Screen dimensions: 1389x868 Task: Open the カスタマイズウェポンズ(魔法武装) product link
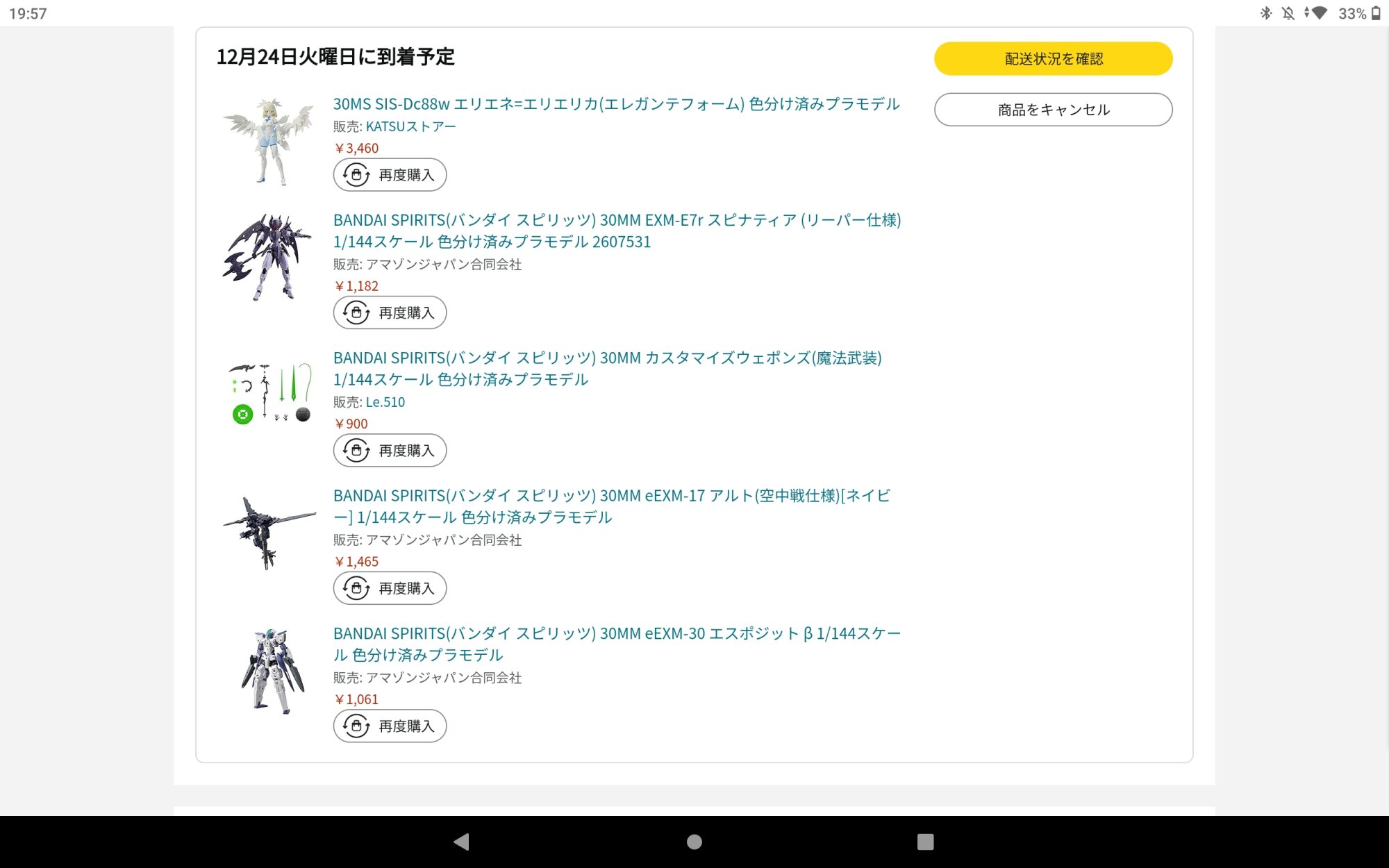click(607, 369)
